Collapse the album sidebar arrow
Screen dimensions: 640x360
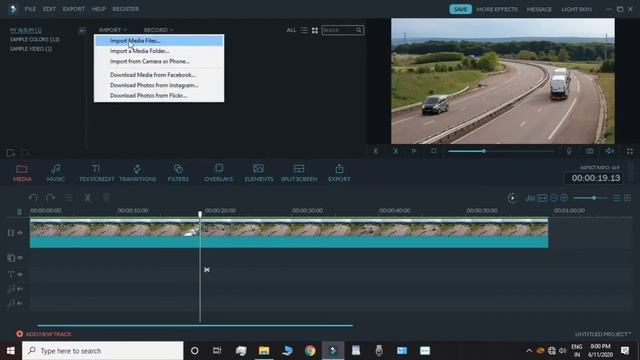pos(82,30)
